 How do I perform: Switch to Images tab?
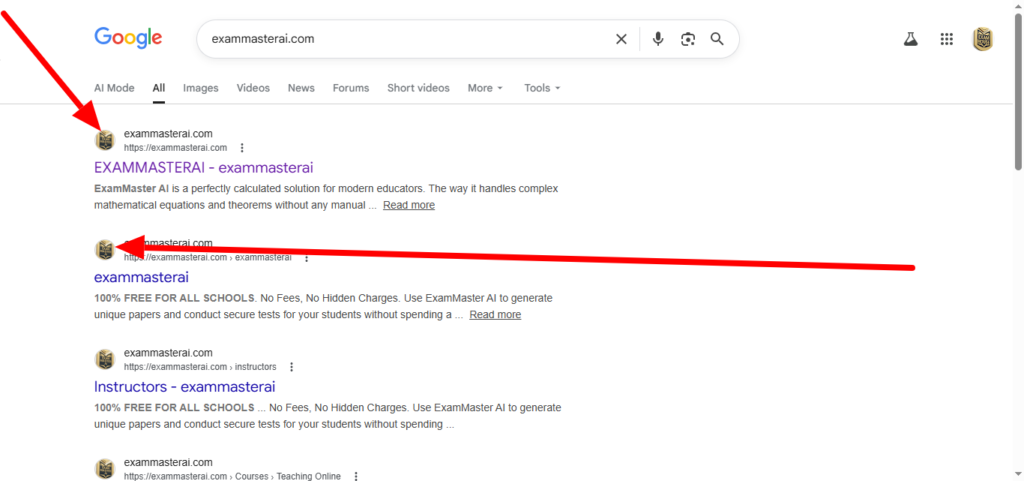(x=200, y=88)
